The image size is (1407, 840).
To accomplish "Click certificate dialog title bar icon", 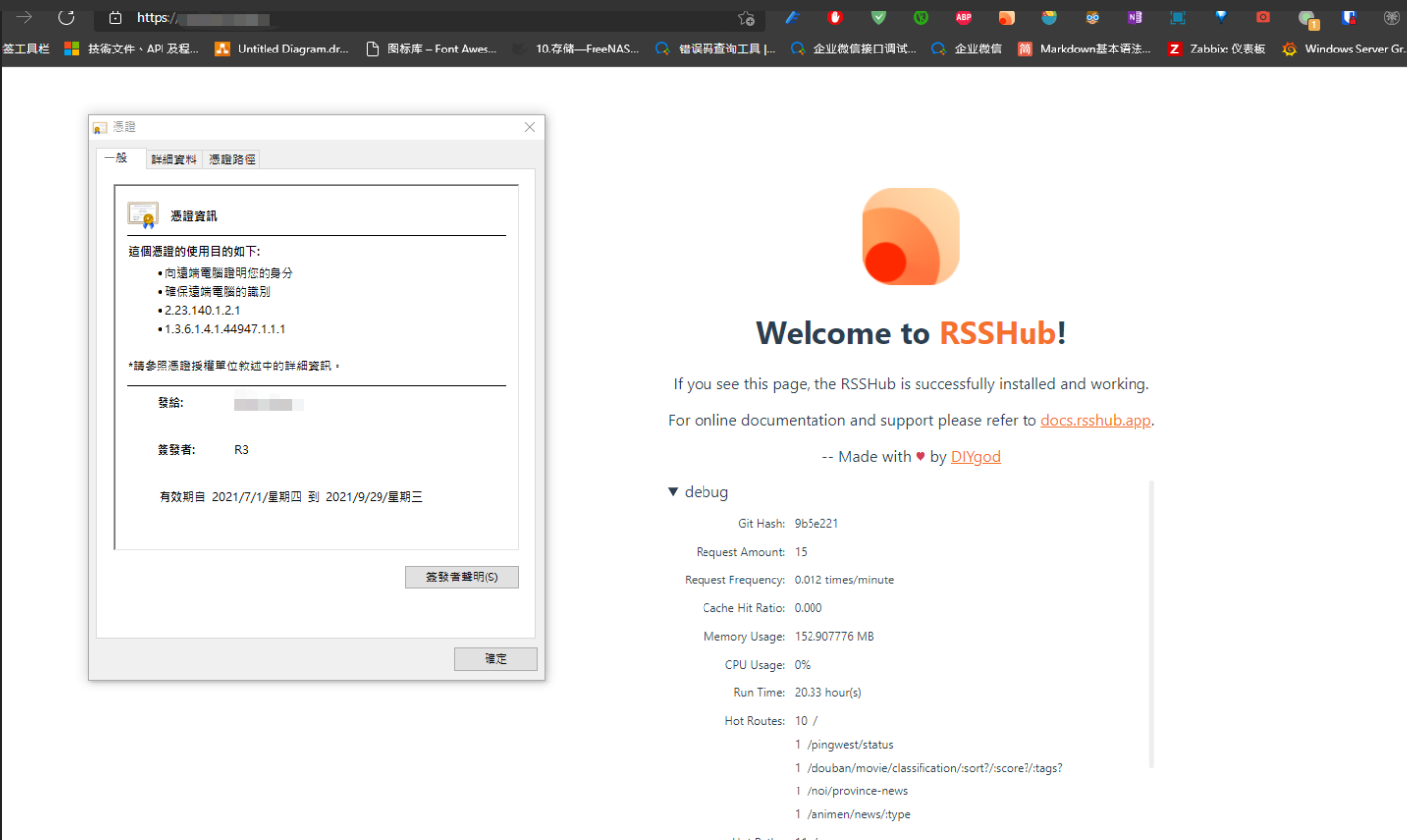I will (x=100, y=127).
